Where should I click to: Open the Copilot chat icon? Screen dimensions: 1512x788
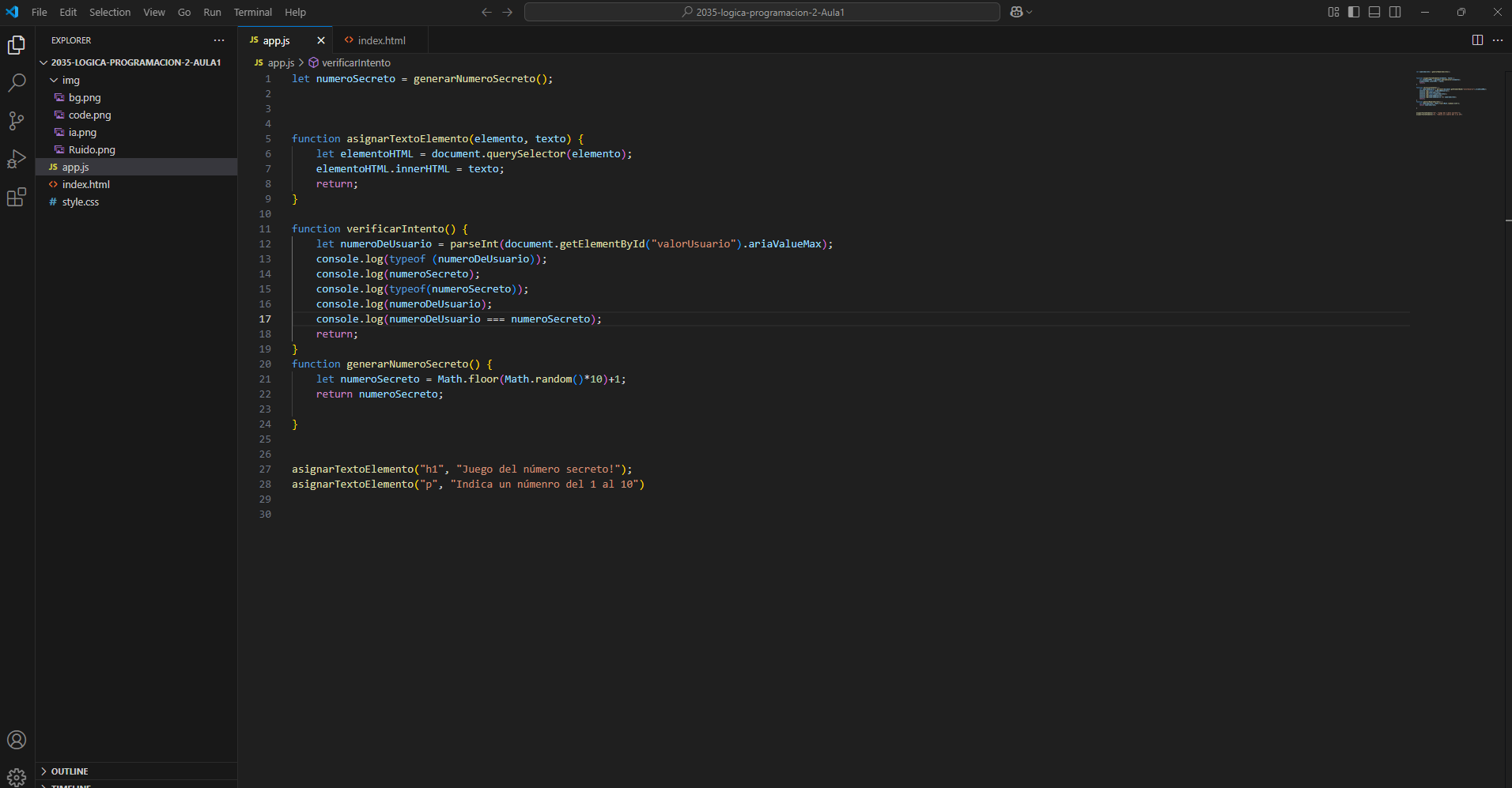point(1017,12)
